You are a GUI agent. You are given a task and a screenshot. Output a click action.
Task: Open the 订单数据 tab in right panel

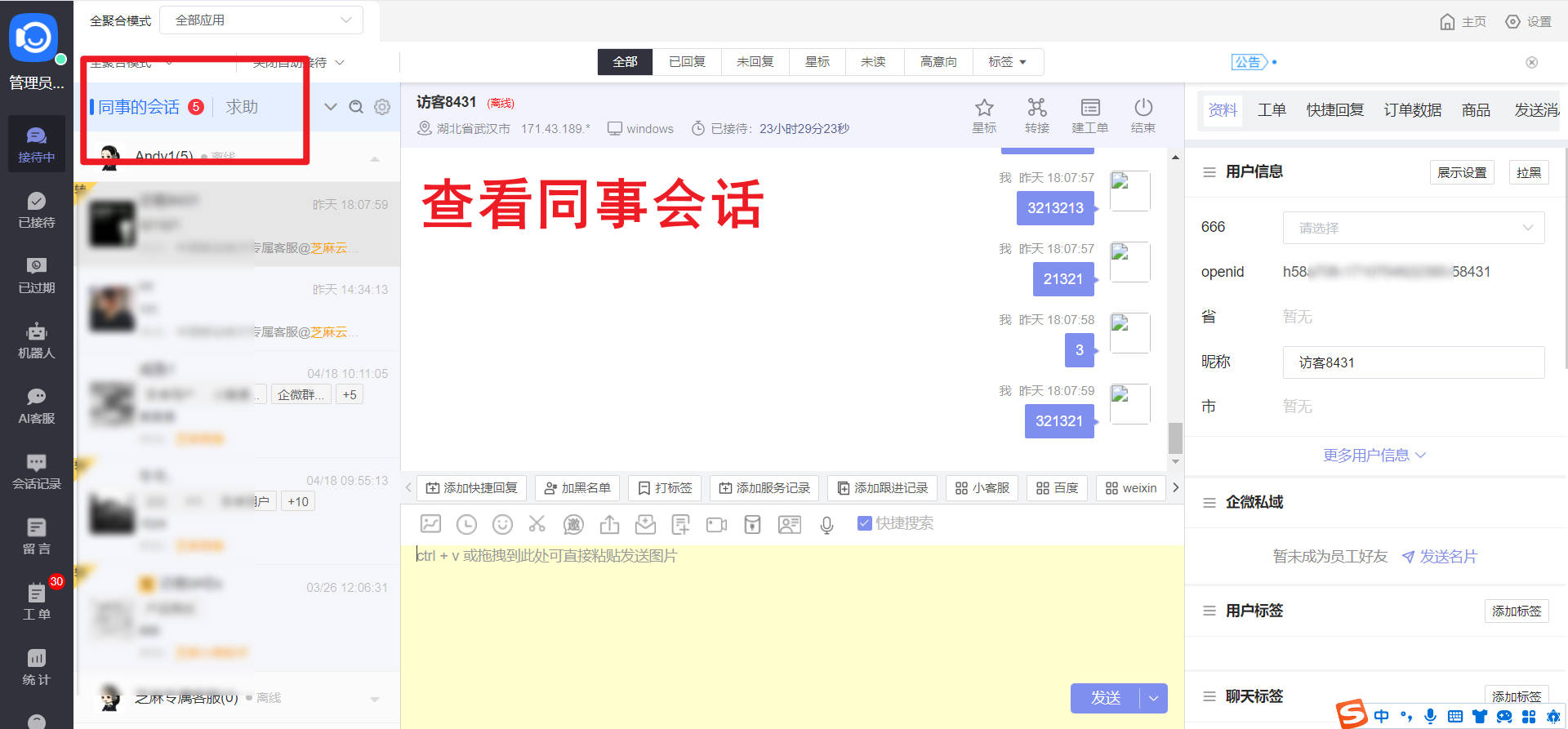coord(1413,110)
